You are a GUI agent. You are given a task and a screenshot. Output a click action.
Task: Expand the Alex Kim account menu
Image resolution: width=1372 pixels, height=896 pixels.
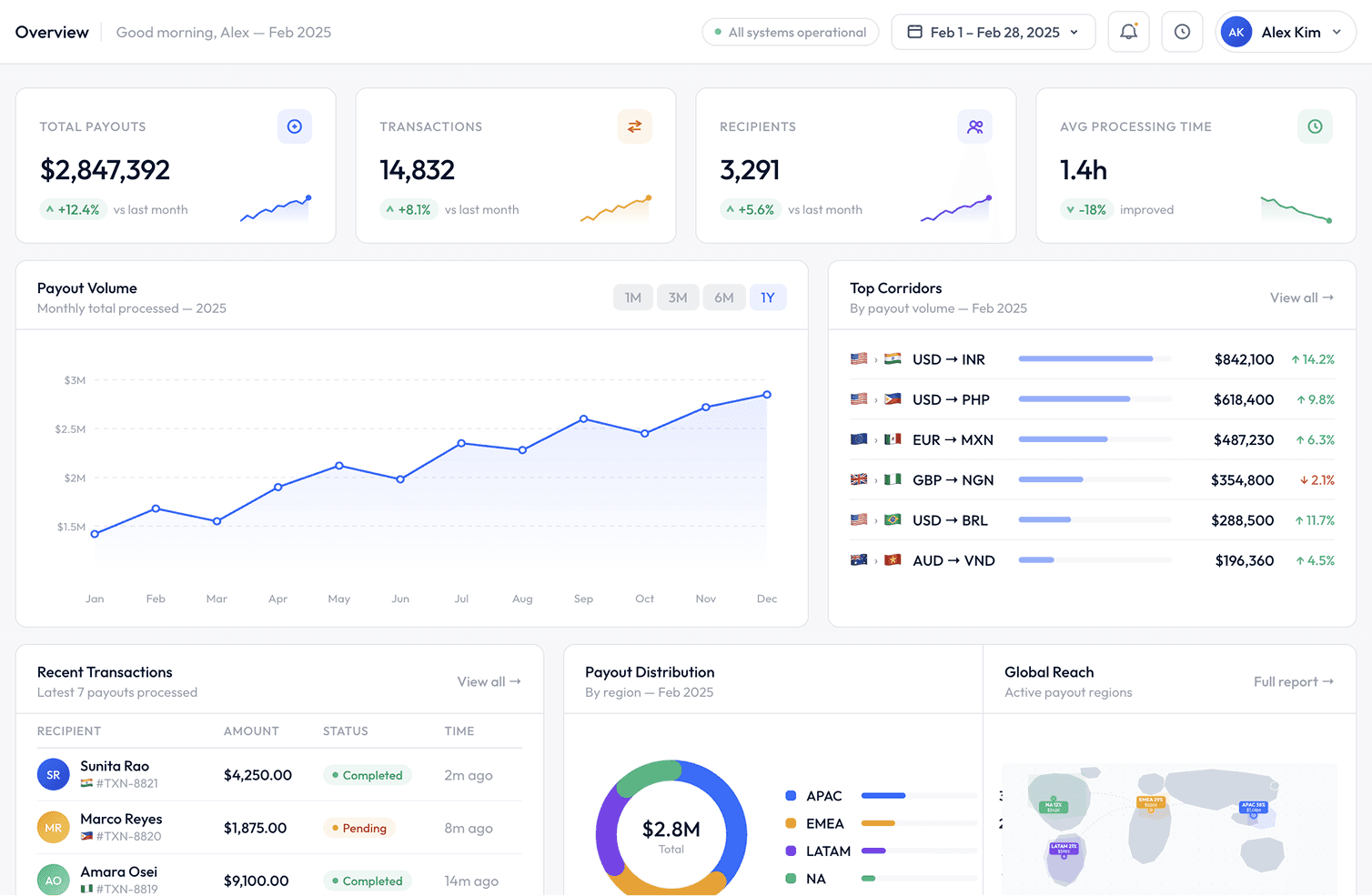point(1286,31)
